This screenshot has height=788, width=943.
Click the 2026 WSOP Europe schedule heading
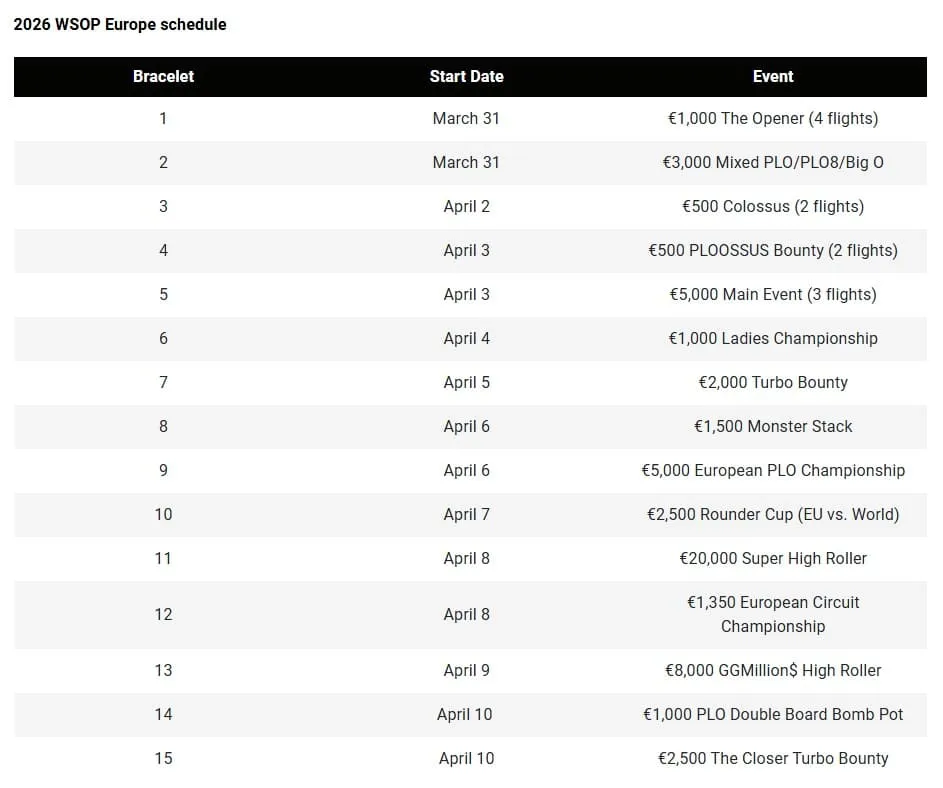120,24
